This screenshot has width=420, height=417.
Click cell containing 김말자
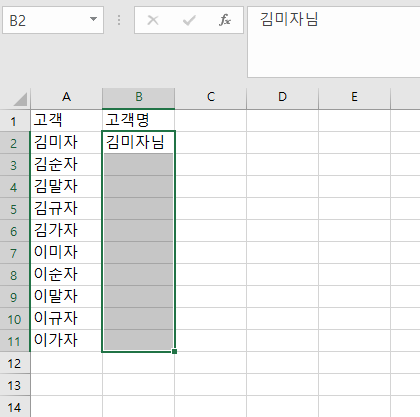coord(66,187)
